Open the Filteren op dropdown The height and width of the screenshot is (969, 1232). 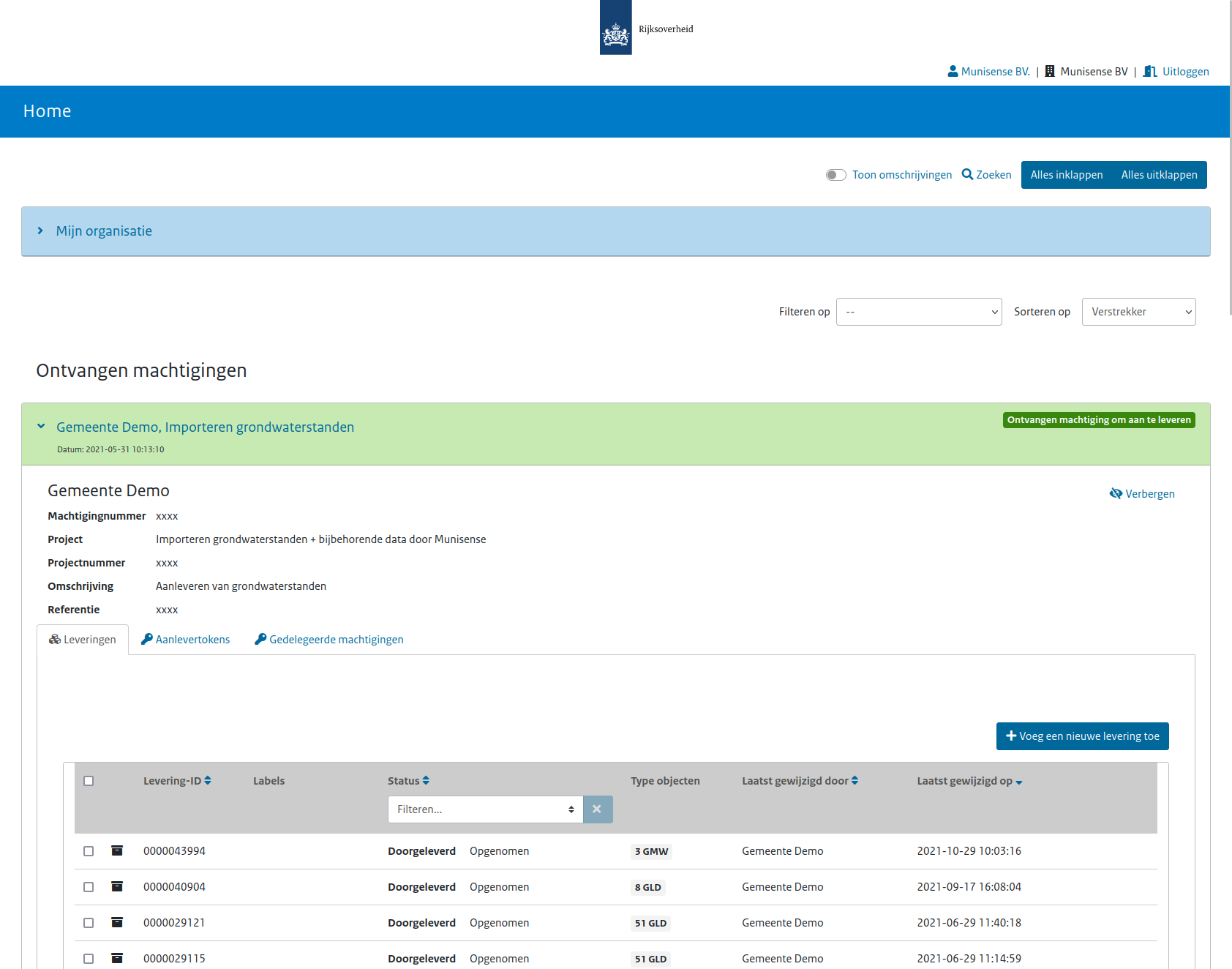[918, 312]
